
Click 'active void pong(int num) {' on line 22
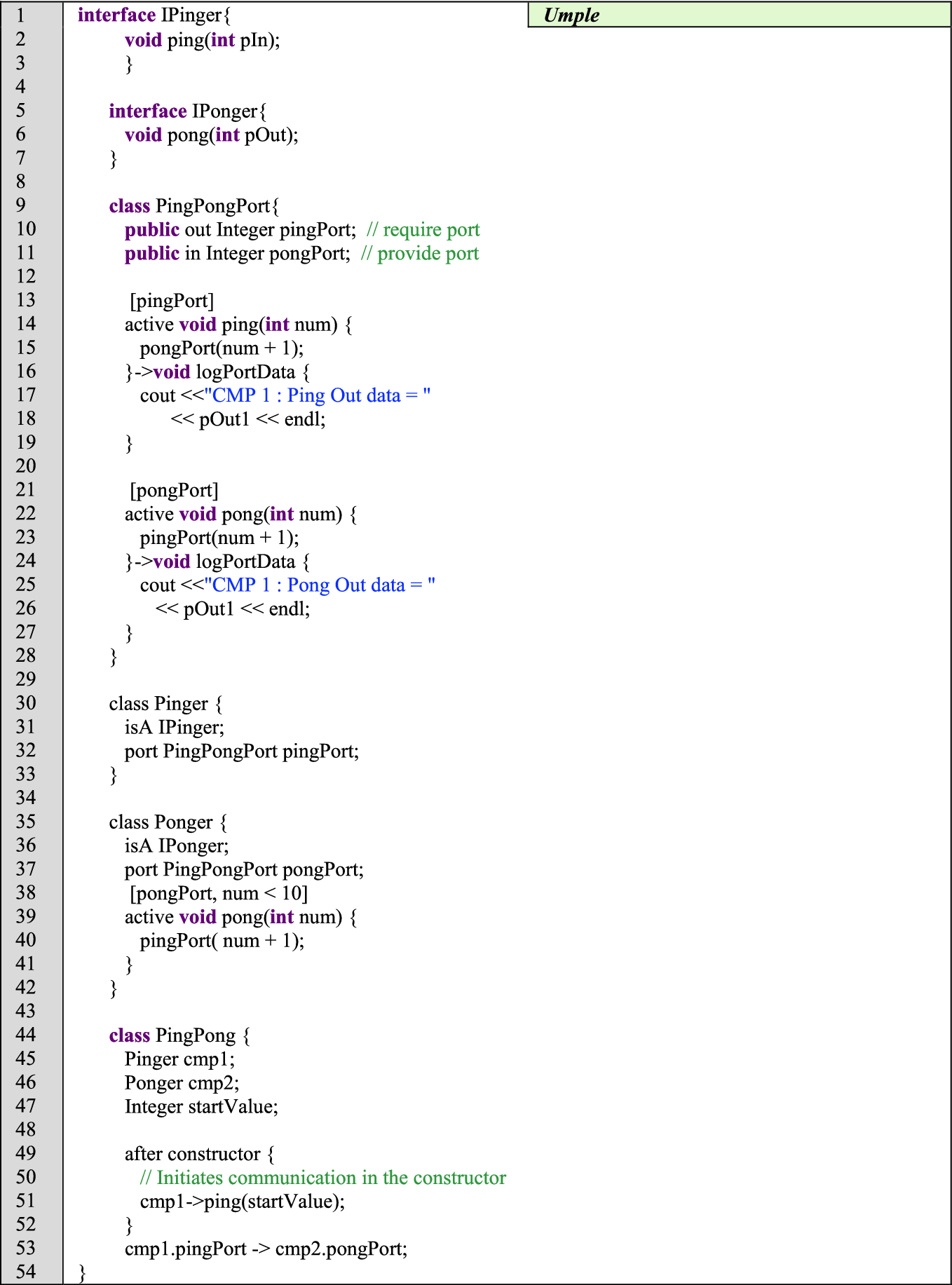click(x=240, y=515)
